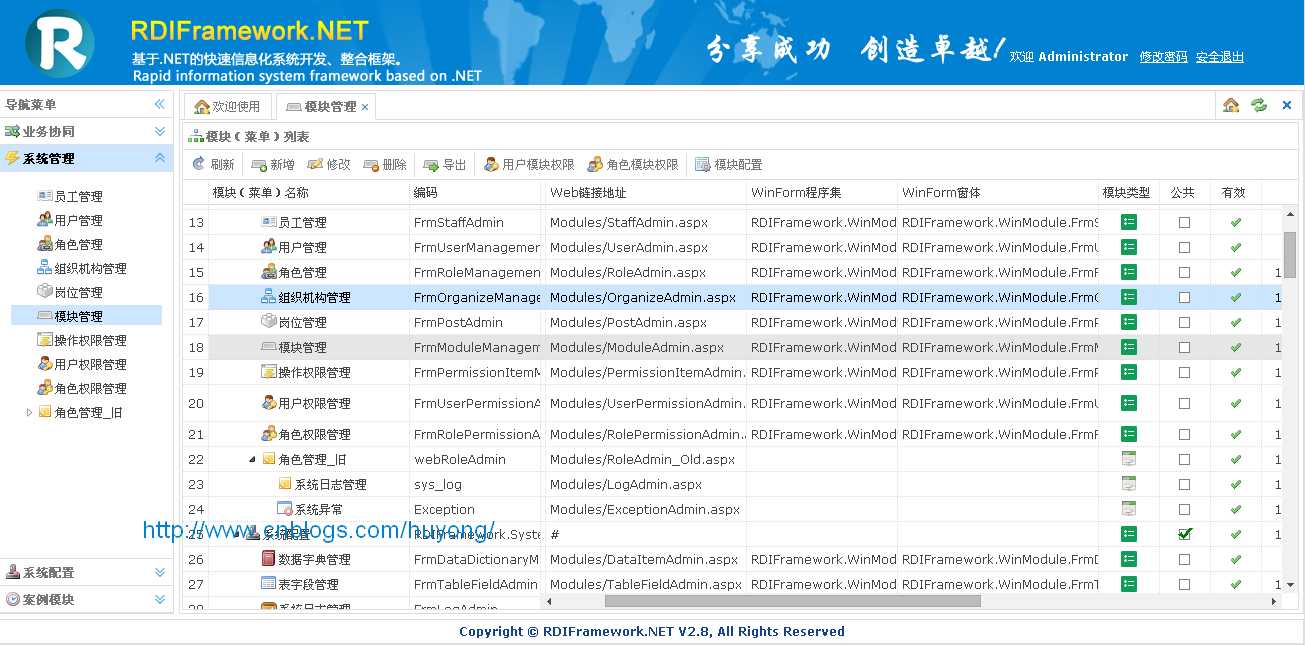Collapse the navigation menu (导航菜单) panel
Viewport: 1305px width, 645px height.
(x=159, y=104)
